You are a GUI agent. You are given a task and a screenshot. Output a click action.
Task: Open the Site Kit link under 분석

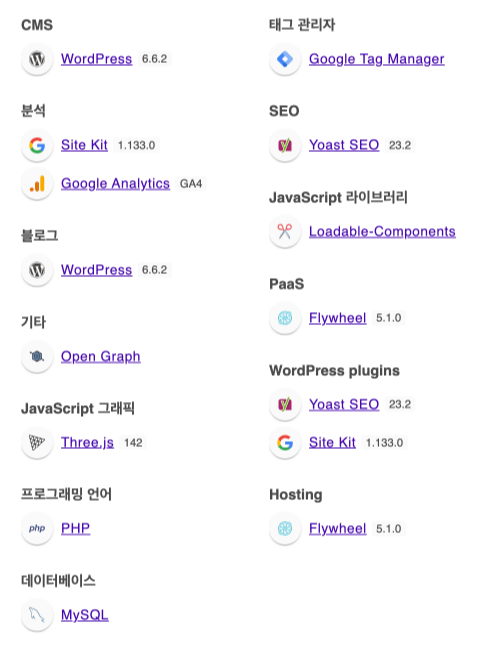pyautogui.click(x=84, y=145)
